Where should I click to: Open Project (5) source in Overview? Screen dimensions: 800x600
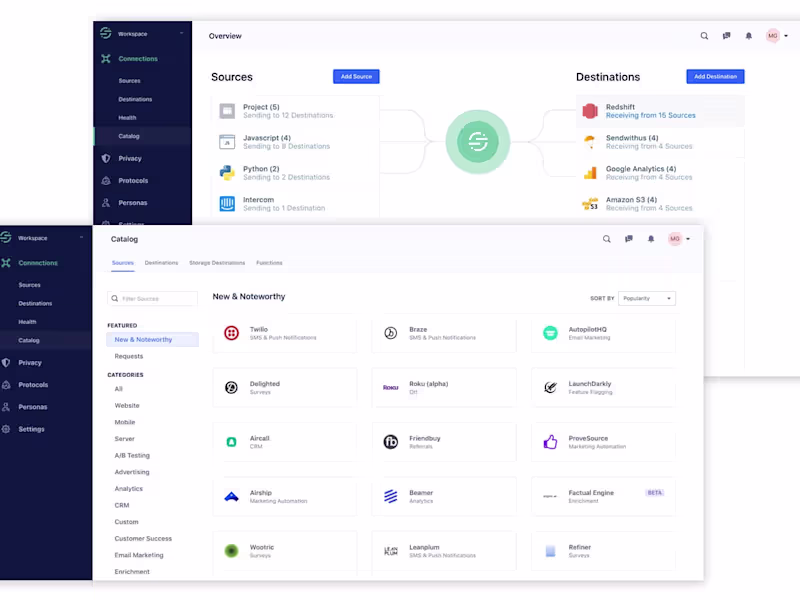point(295,111)
